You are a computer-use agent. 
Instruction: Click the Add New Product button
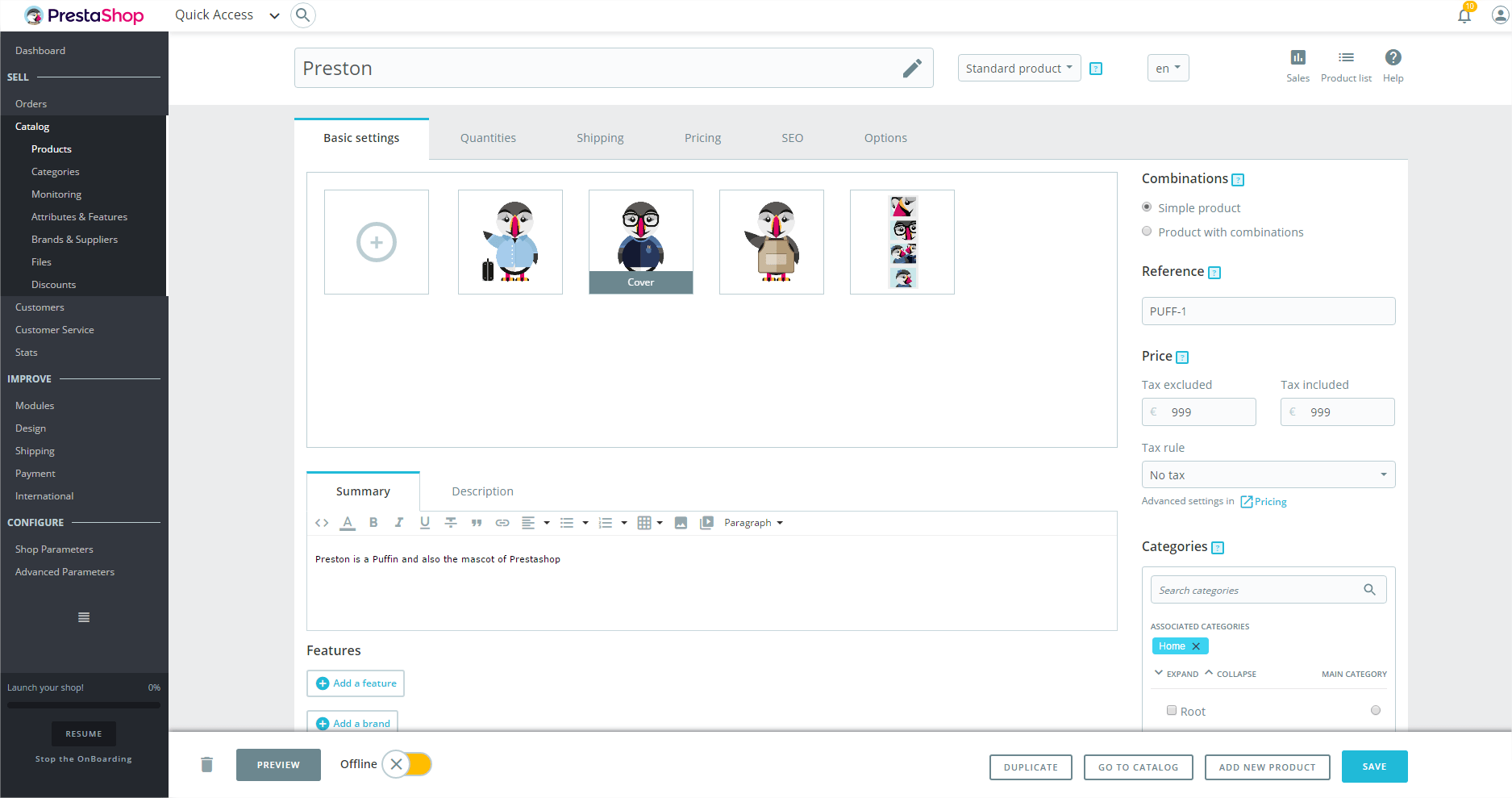1267,767
